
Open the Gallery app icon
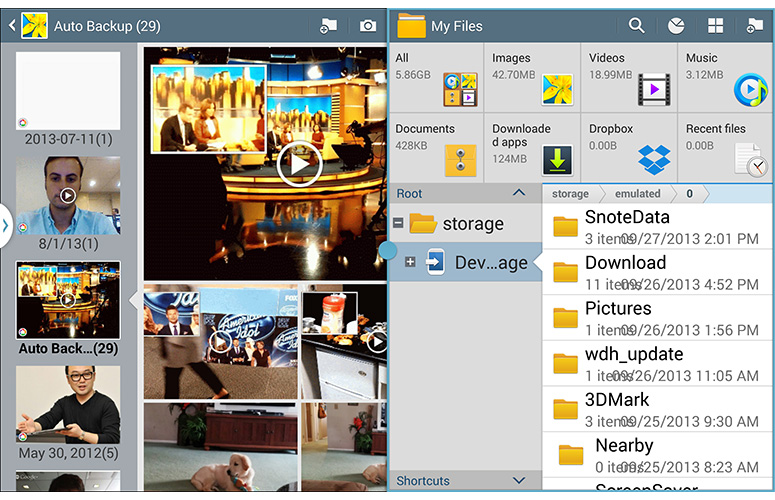pyautogui.click(x=34, y=26)
